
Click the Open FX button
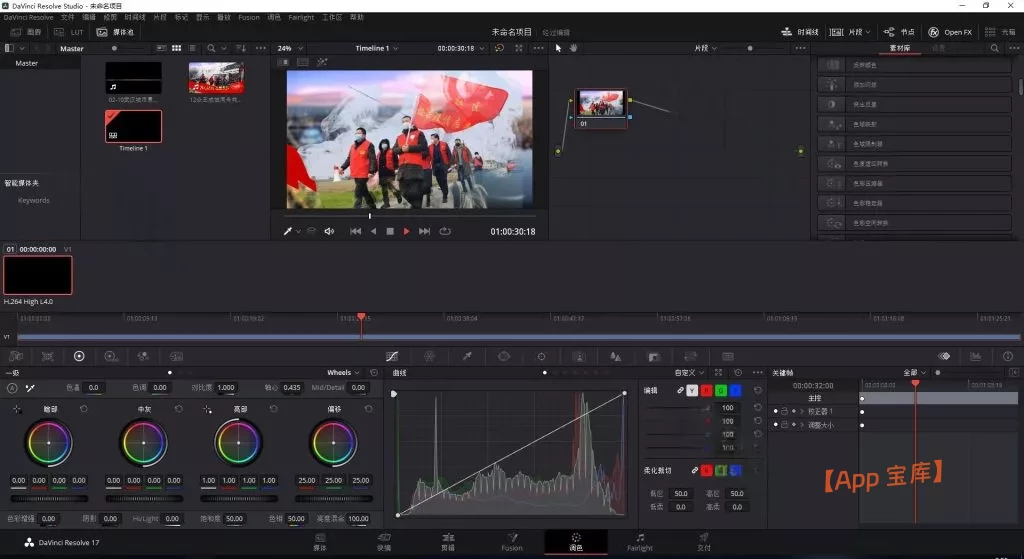coord(950,32)
